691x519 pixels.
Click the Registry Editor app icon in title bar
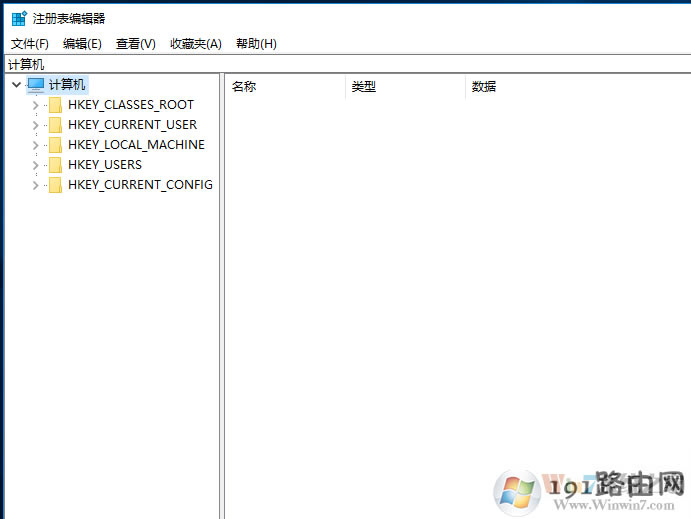click(x=19, y=19)
